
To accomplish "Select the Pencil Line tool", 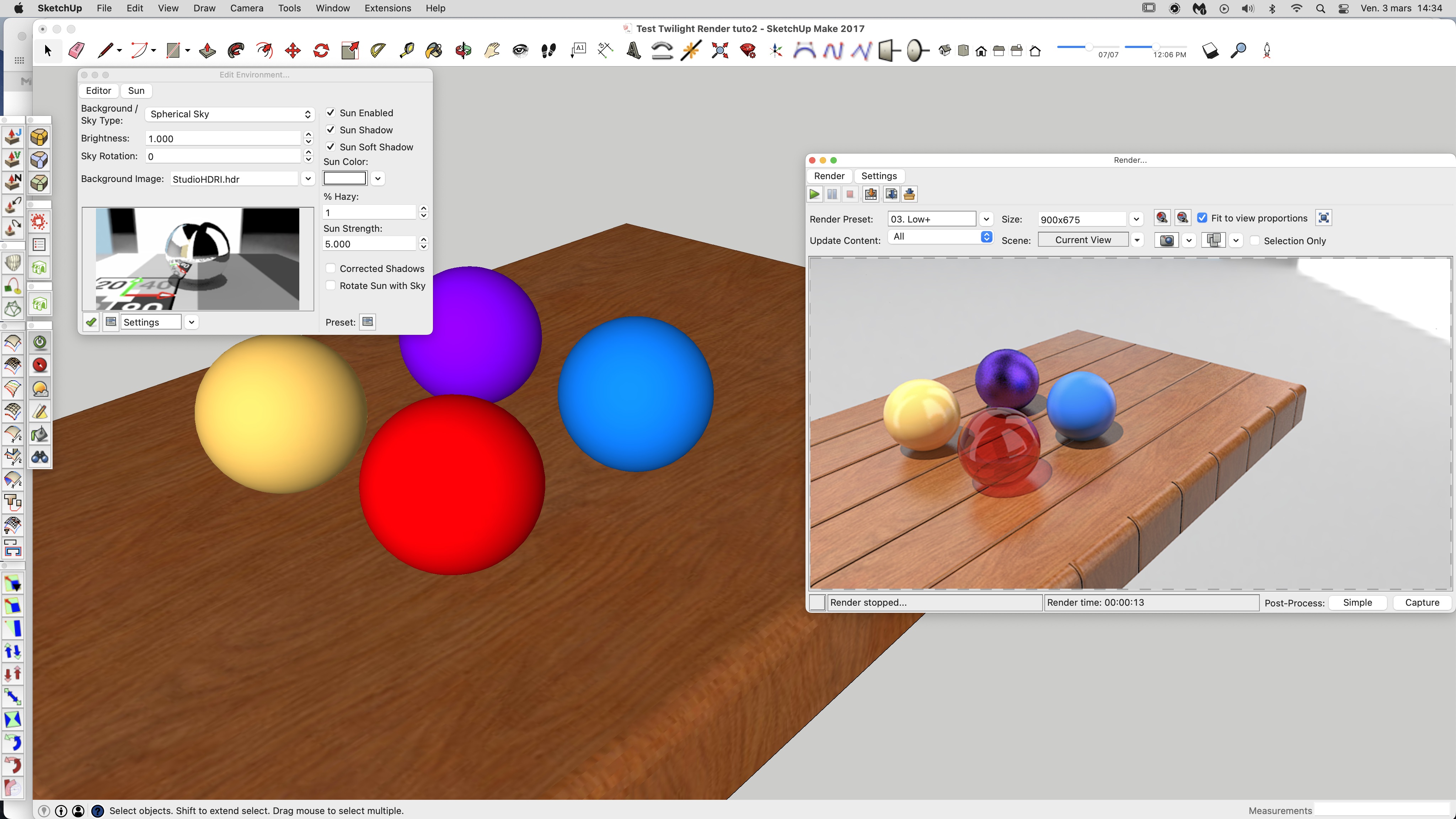I will click(105, 51).
